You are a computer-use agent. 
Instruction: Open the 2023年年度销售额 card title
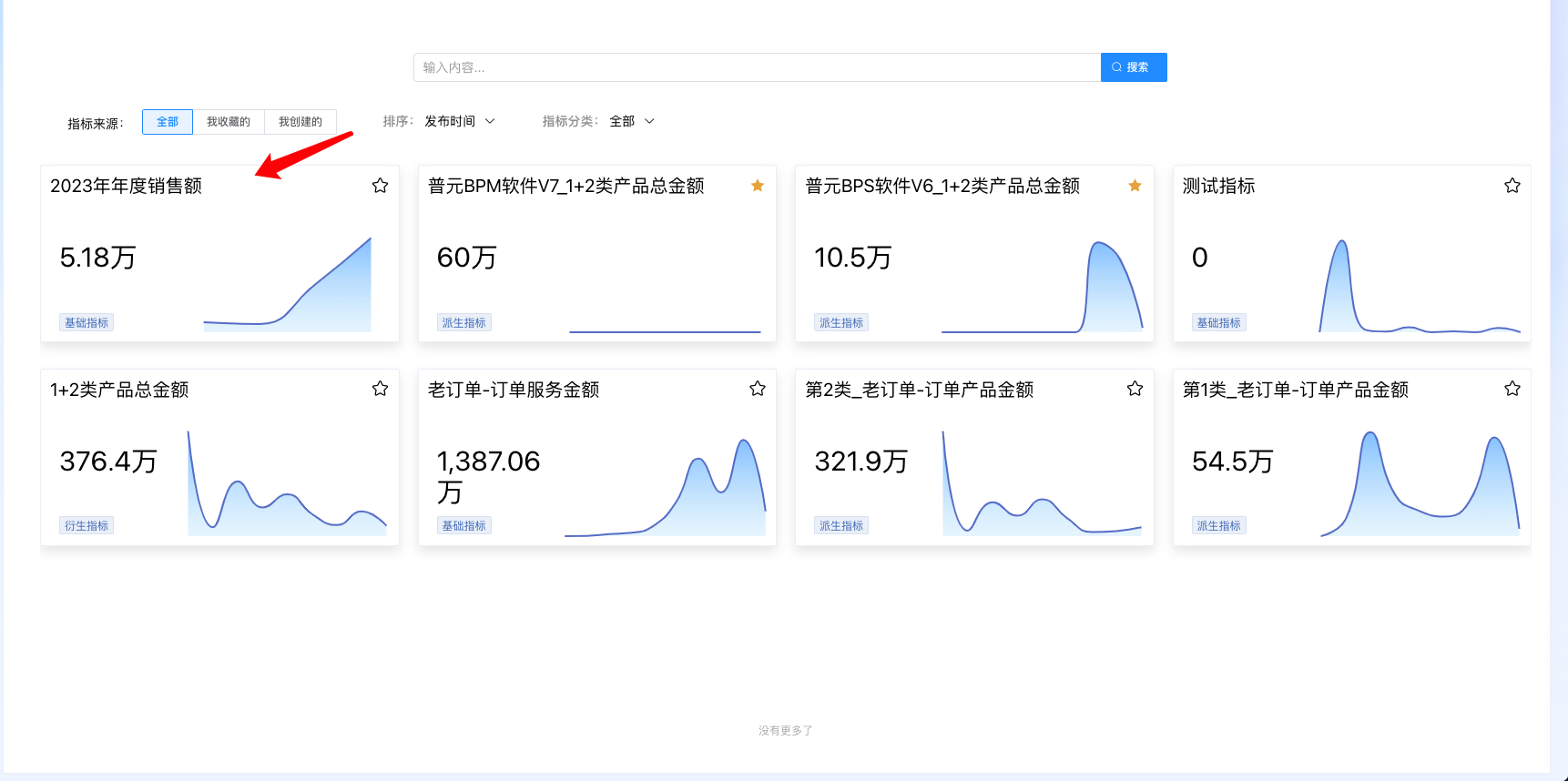pyautogui.click(x=127, y=186)
